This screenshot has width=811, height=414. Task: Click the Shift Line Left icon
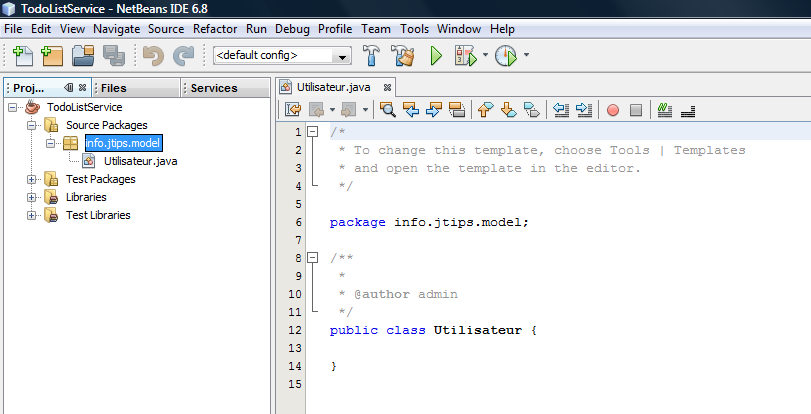click(561, 109)
